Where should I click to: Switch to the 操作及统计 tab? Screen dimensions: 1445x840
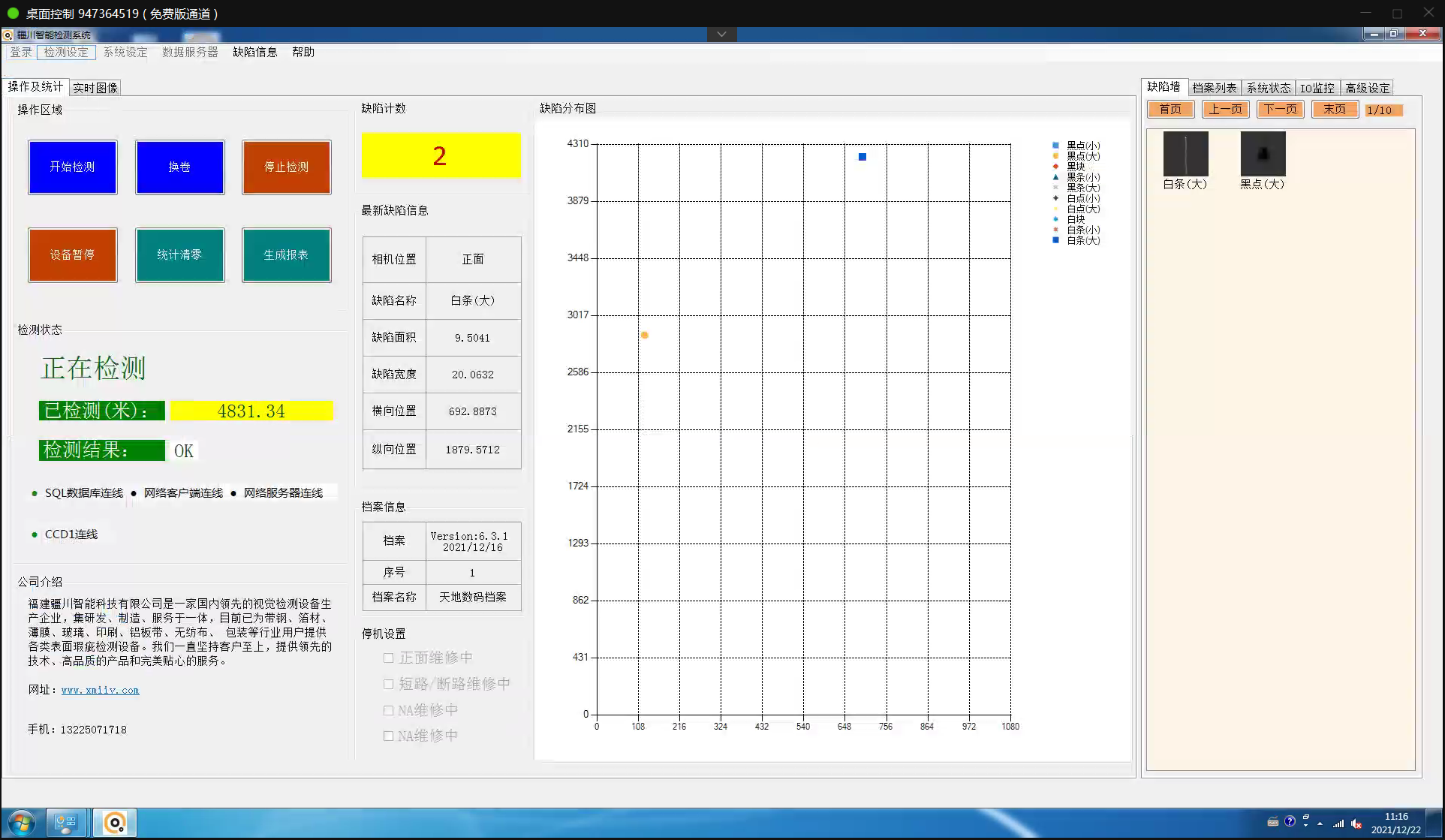point(35,87)
